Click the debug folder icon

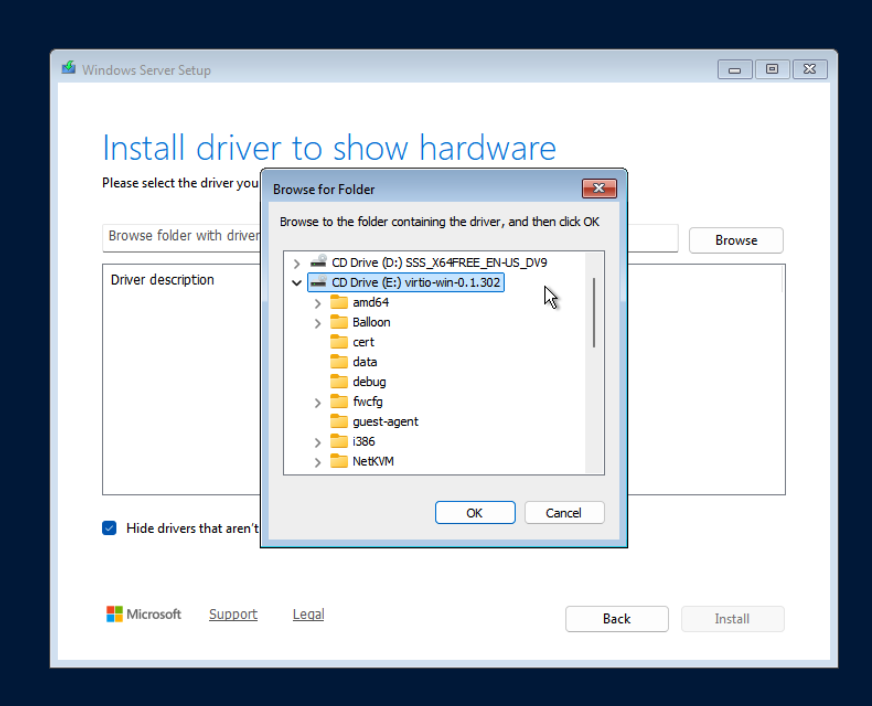coord(339,381)
